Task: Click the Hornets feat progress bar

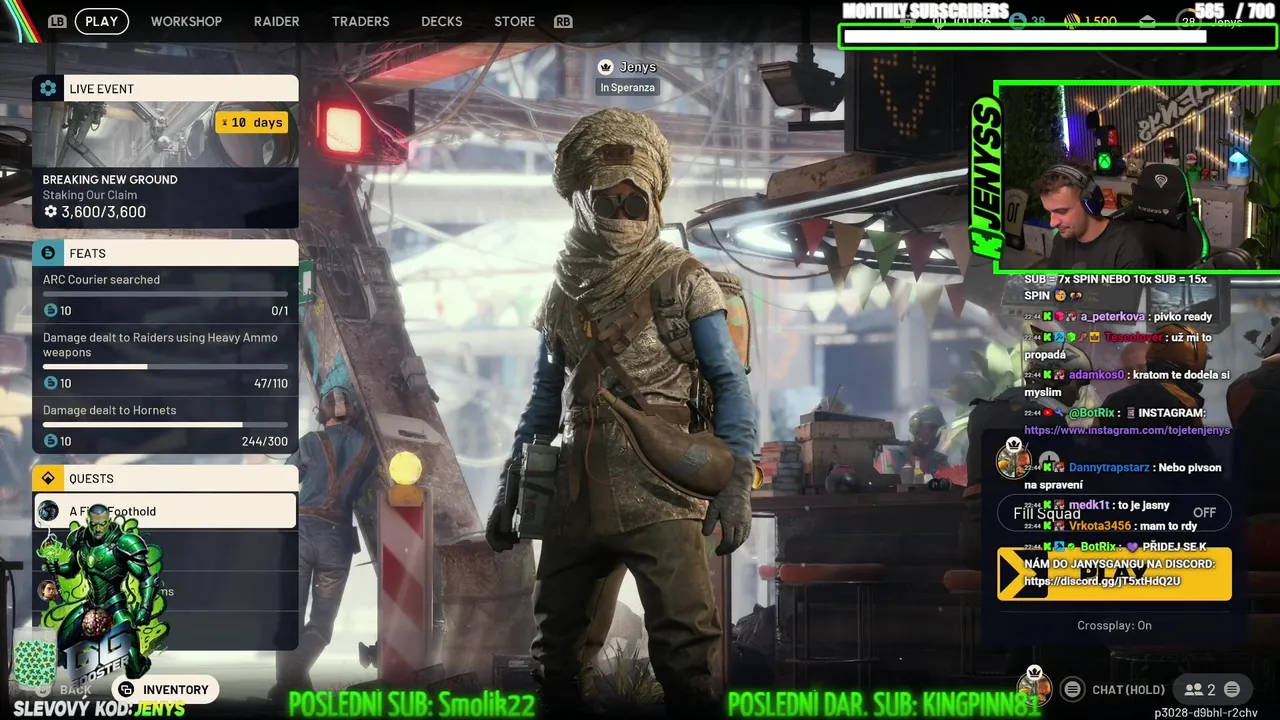Action: pyautogui.click(x=165, y=425)
